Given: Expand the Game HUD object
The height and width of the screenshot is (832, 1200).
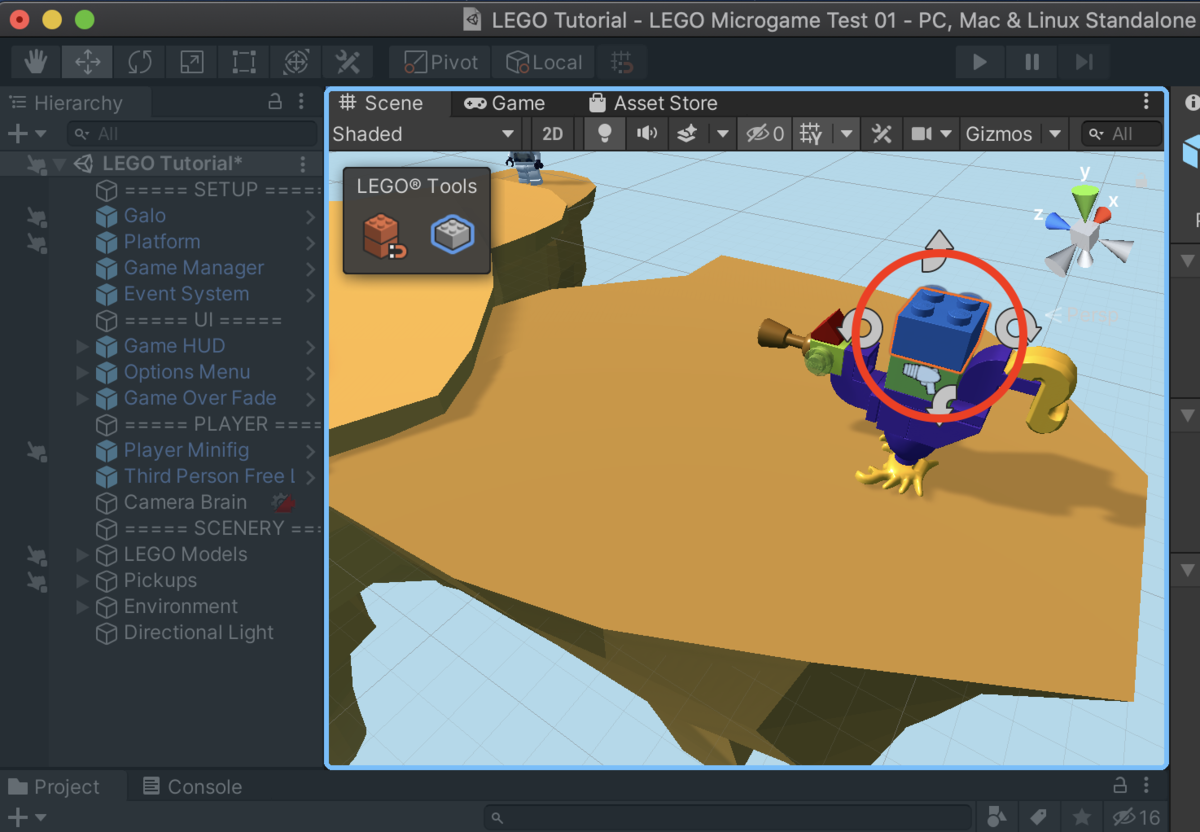Looking at the screenshot, I should [x=83, y=346].
